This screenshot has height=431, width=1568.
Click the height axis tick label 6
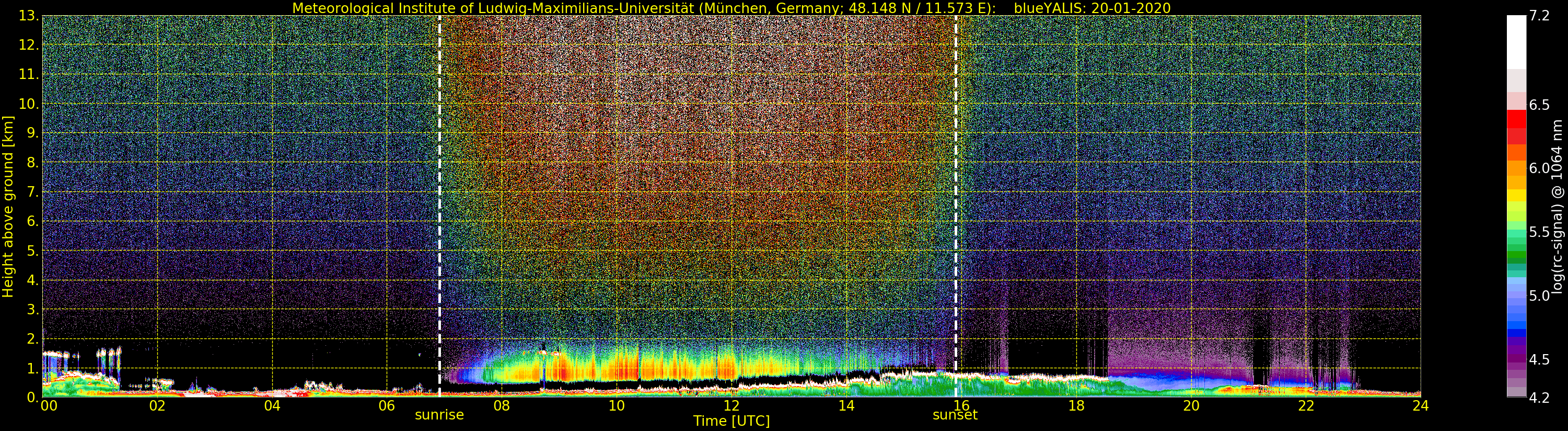coord(33,221)
